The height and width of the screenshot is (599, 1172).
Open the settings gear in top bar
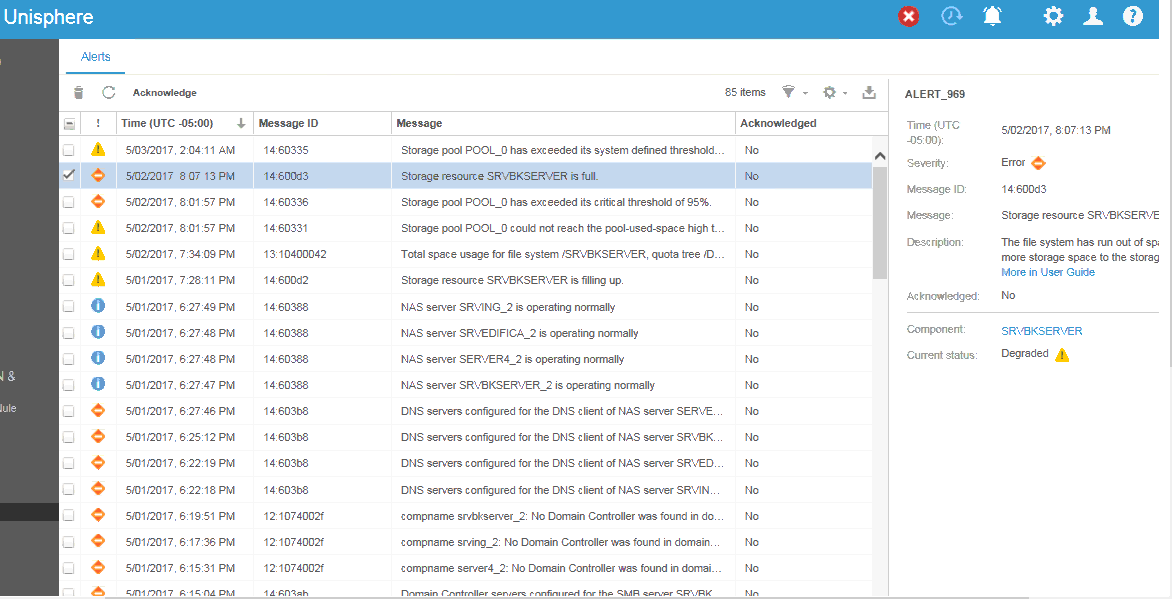tap(1053, 16)
